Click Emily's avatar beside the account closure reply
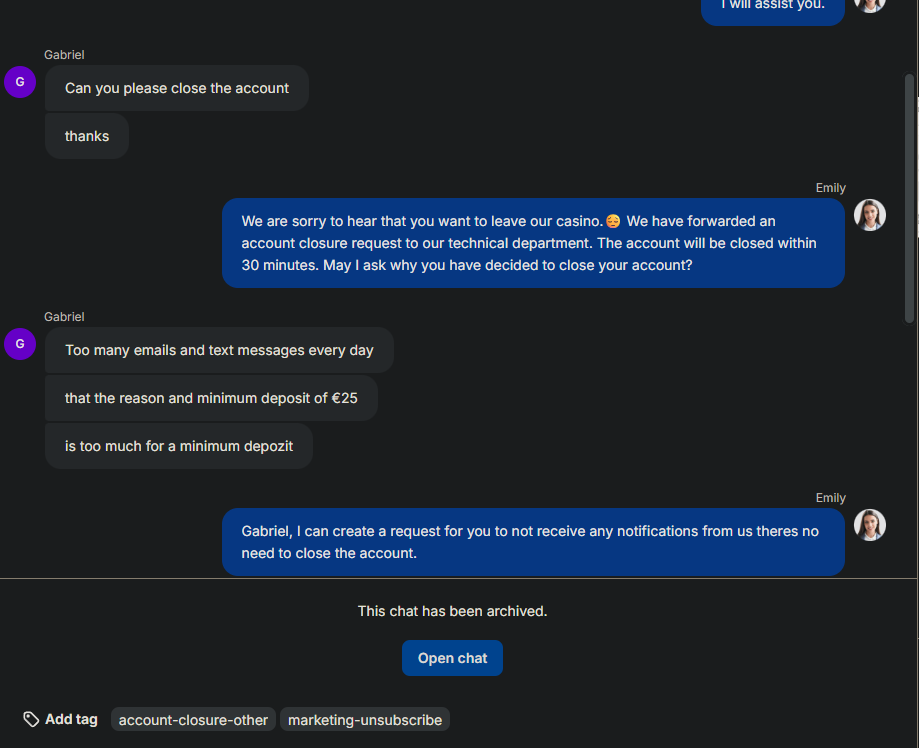919x748 pixels. point(869,215)
